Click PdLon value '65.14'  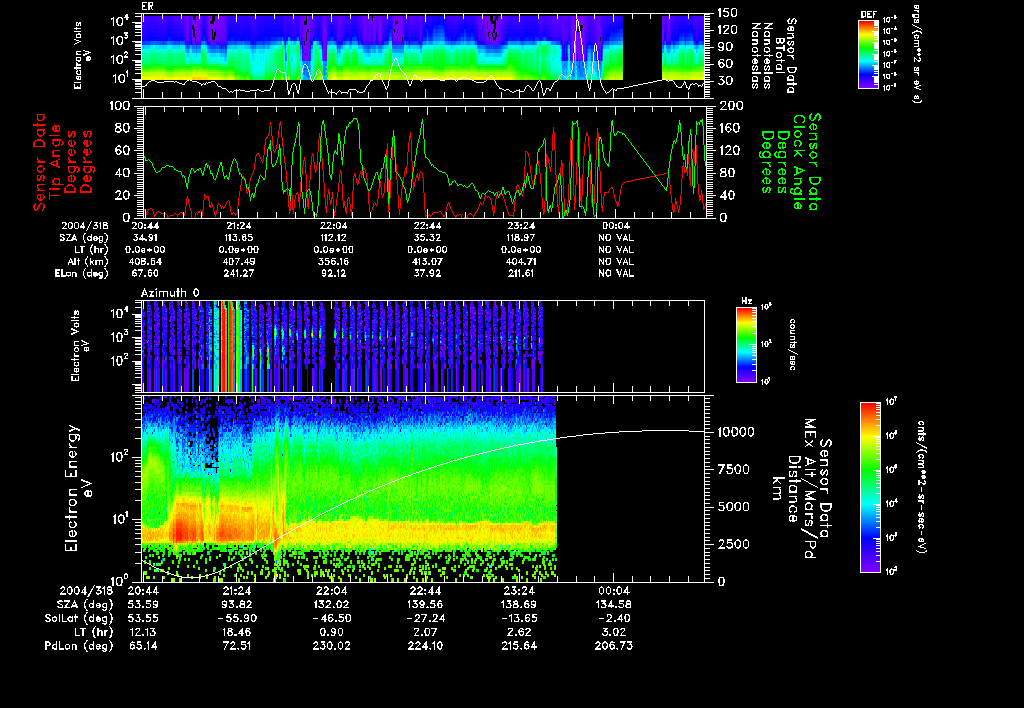143,646
